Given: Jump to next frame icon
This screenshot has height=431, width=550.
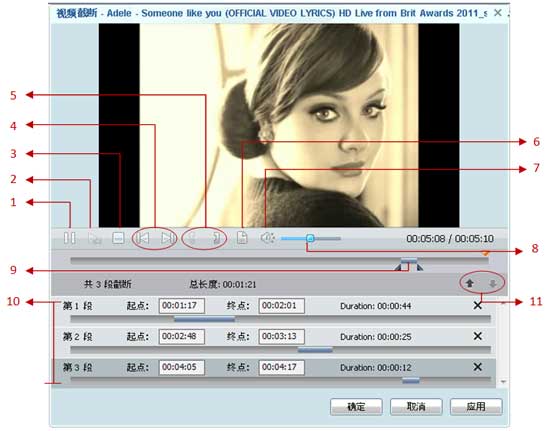Looking at the screenshot, I should [x=168, y=238].
